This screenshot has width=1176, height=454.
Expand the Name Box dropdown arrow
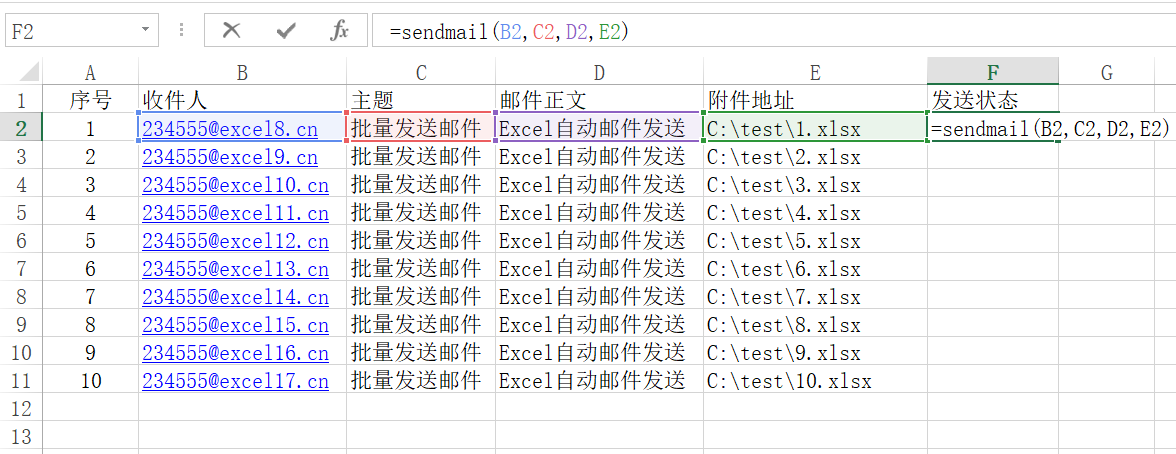pyautogui.click(x=146, y=31)
